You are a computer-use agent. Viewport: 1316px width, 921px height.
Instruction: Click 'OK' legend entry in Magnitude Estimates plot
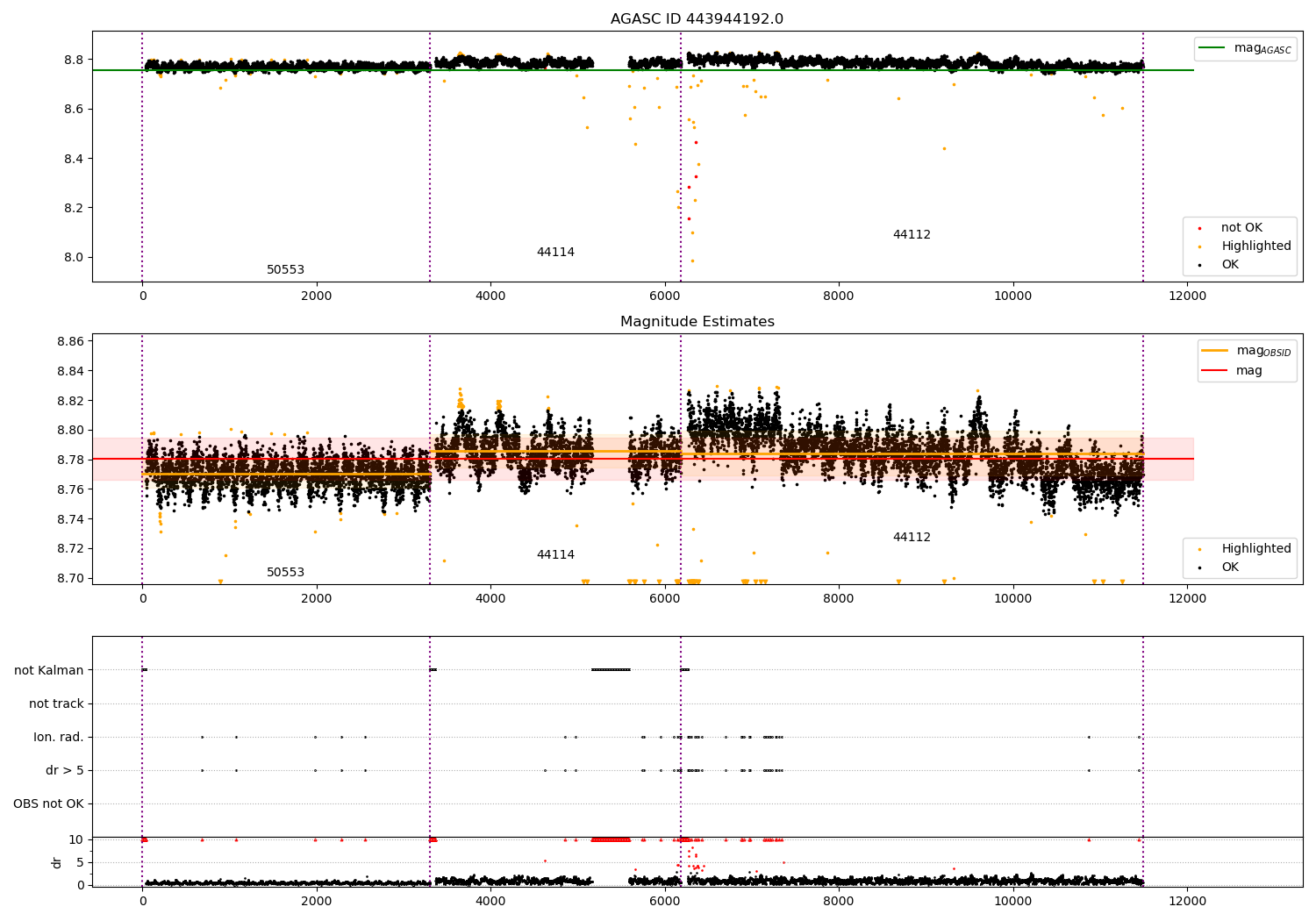[1230, 568]
